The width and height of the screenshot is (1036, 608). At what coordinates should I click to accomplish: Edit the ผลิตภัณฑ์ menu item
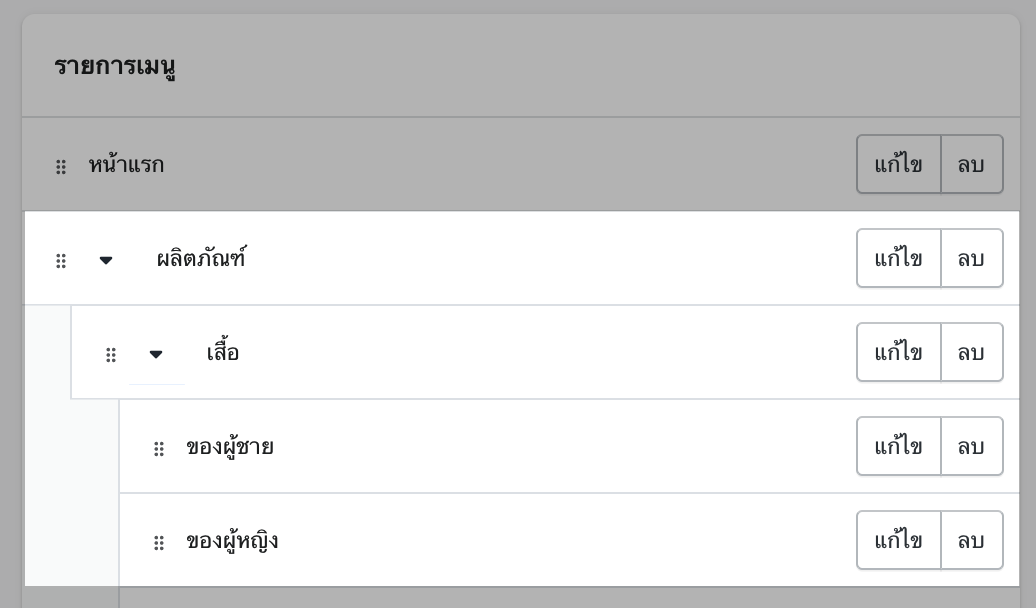[898, 258]
